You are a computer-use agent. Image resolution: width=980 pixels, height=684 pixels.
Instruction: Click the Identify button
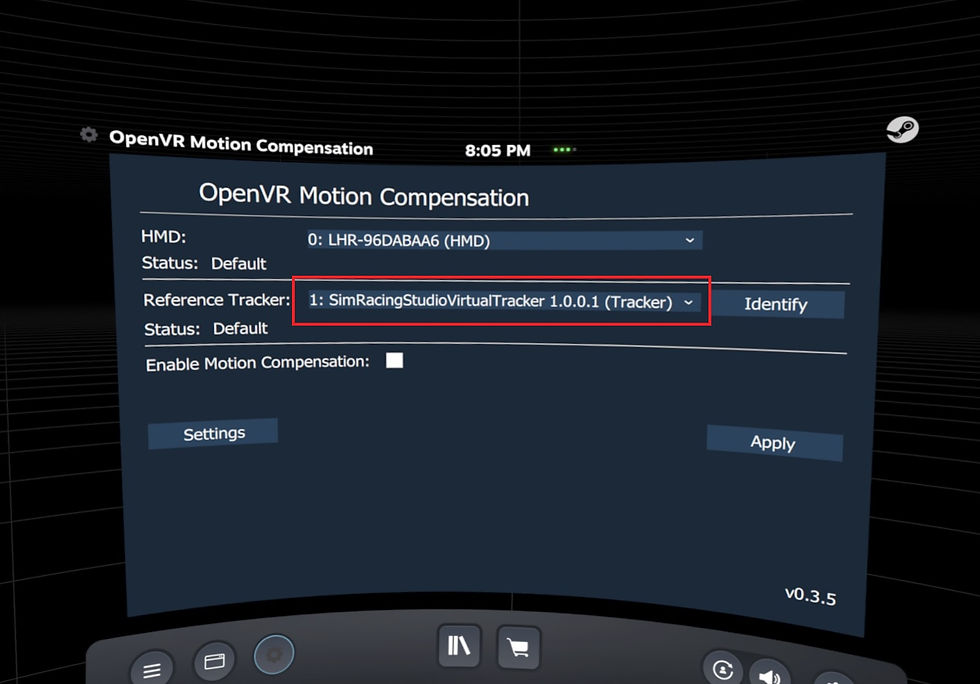pos(776,304)
